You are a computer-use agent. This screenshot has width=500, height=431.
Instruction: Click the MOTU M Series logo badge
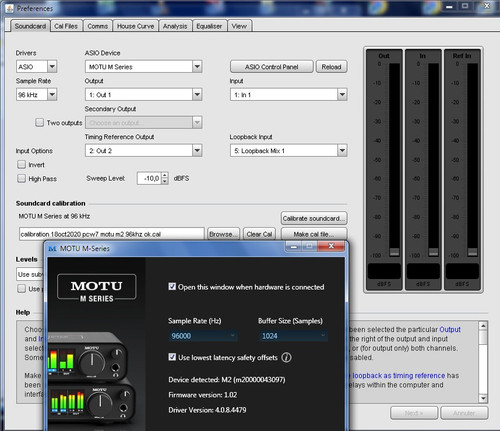point(97,287)
